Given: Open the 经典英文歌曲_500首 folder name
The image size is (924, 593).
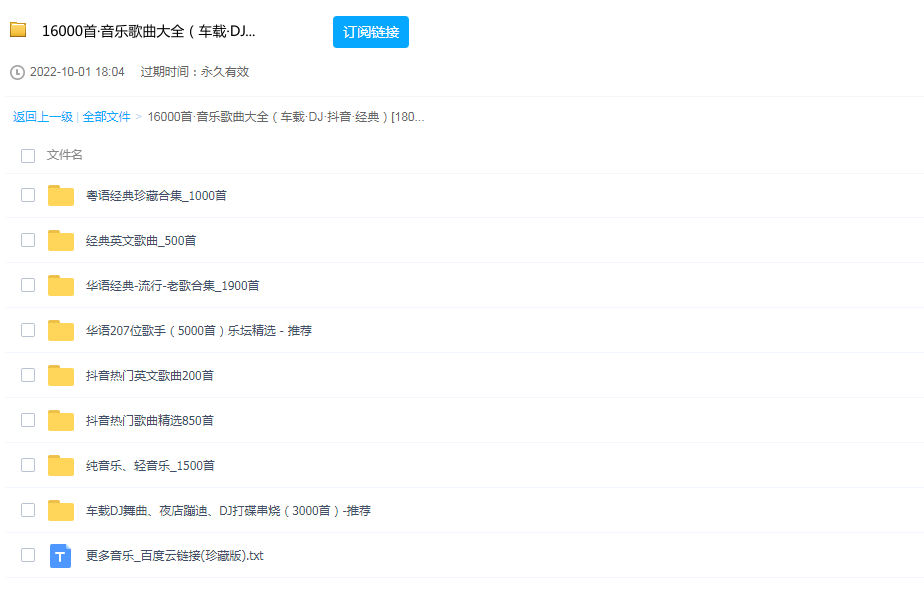Looking at the screenshot, I should point(141,241).
